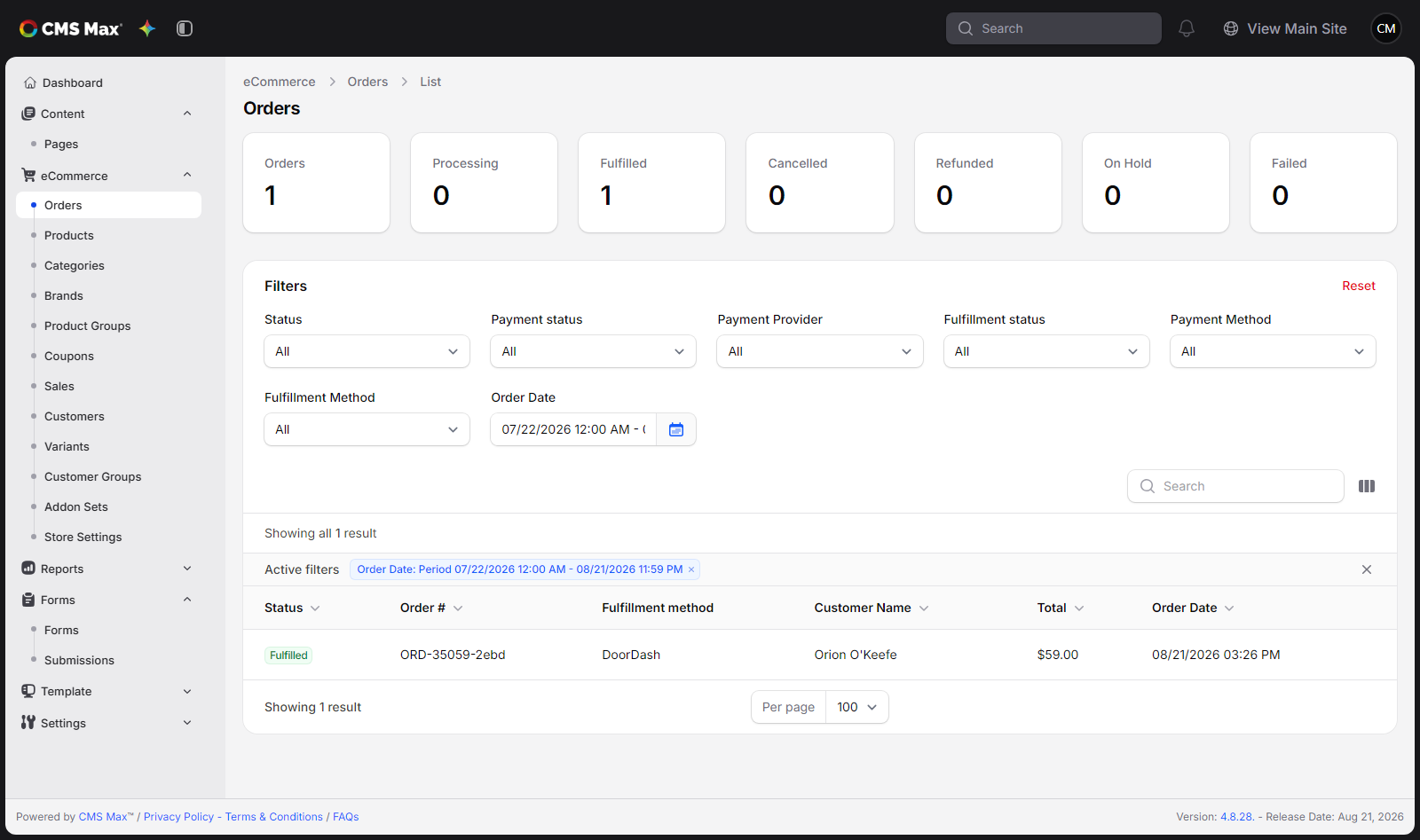The image size is (1420, 840).
Task: Open the Privacy Policy footer link
Action: [x=178, y=817]
